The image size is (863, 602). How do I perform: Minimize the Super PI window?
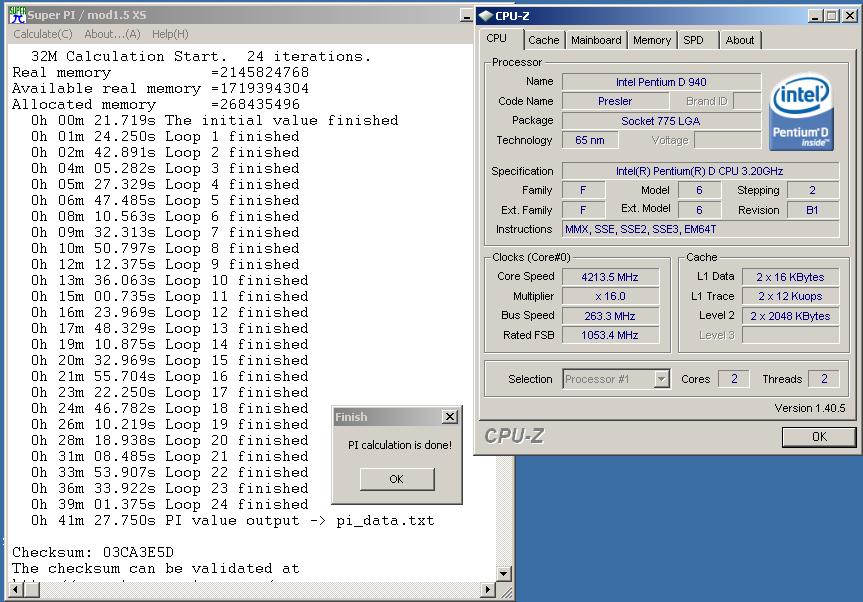point(466,17)
